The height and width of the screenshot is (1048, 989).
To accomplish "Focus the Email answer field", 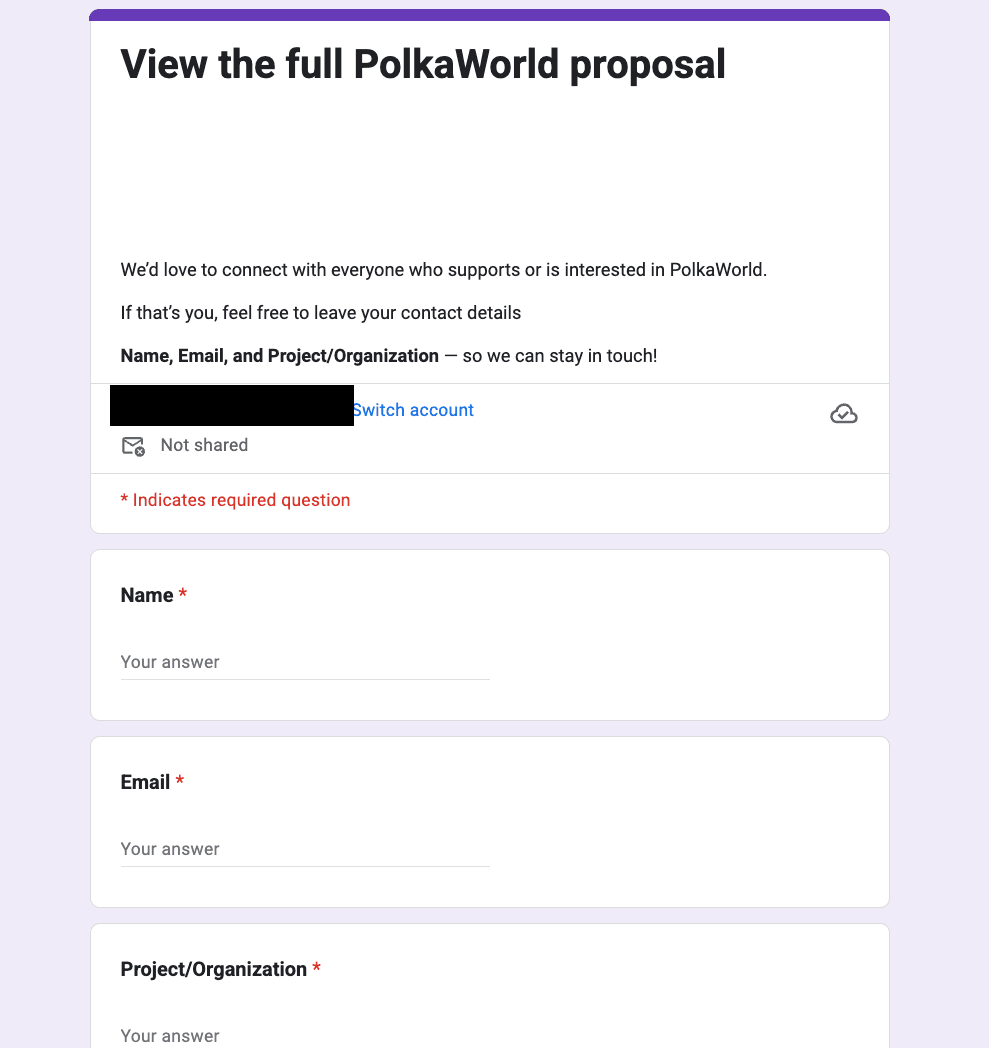I will point(305,849).
